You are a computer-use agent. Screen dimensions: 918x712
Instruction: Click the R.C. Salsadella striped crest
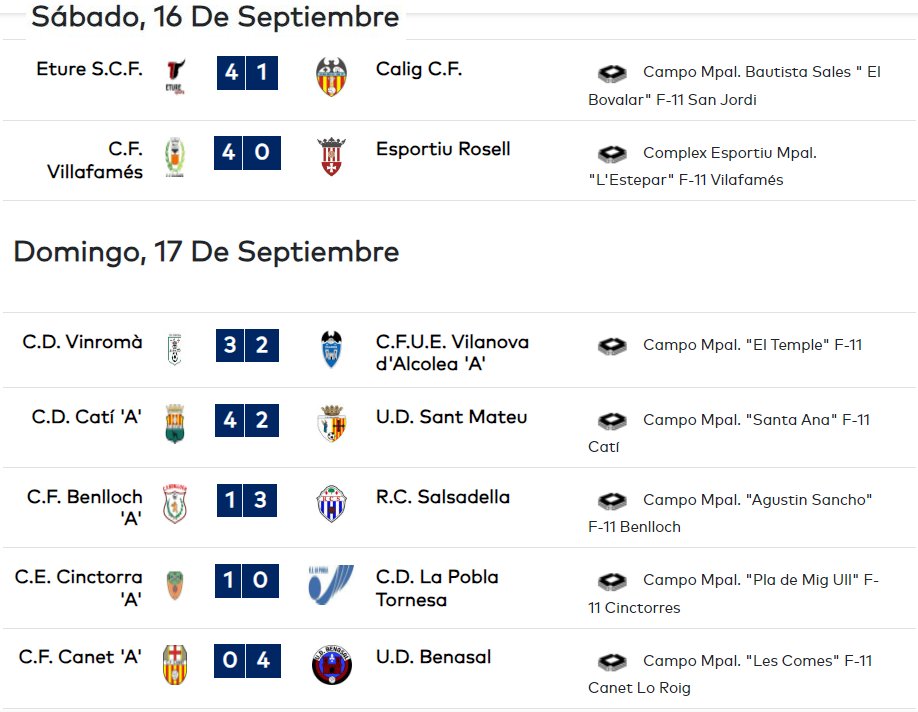pyautogui.click(x=331, y=504)
